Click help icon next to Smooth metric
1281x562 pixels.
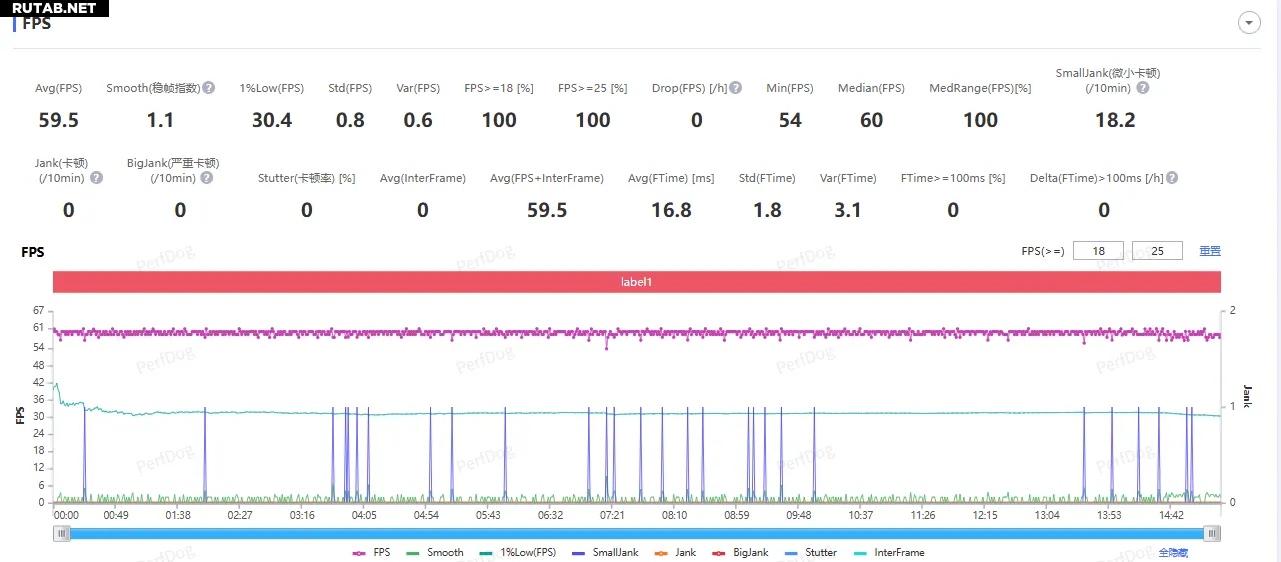click(x=209, y=88)
